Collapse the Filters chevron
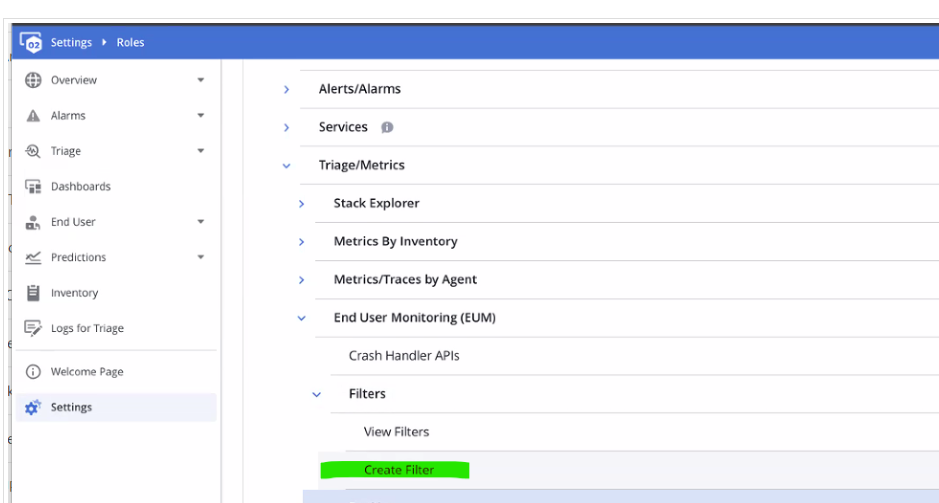The height and width of the screenshot is (503, 939). [316, 394]
